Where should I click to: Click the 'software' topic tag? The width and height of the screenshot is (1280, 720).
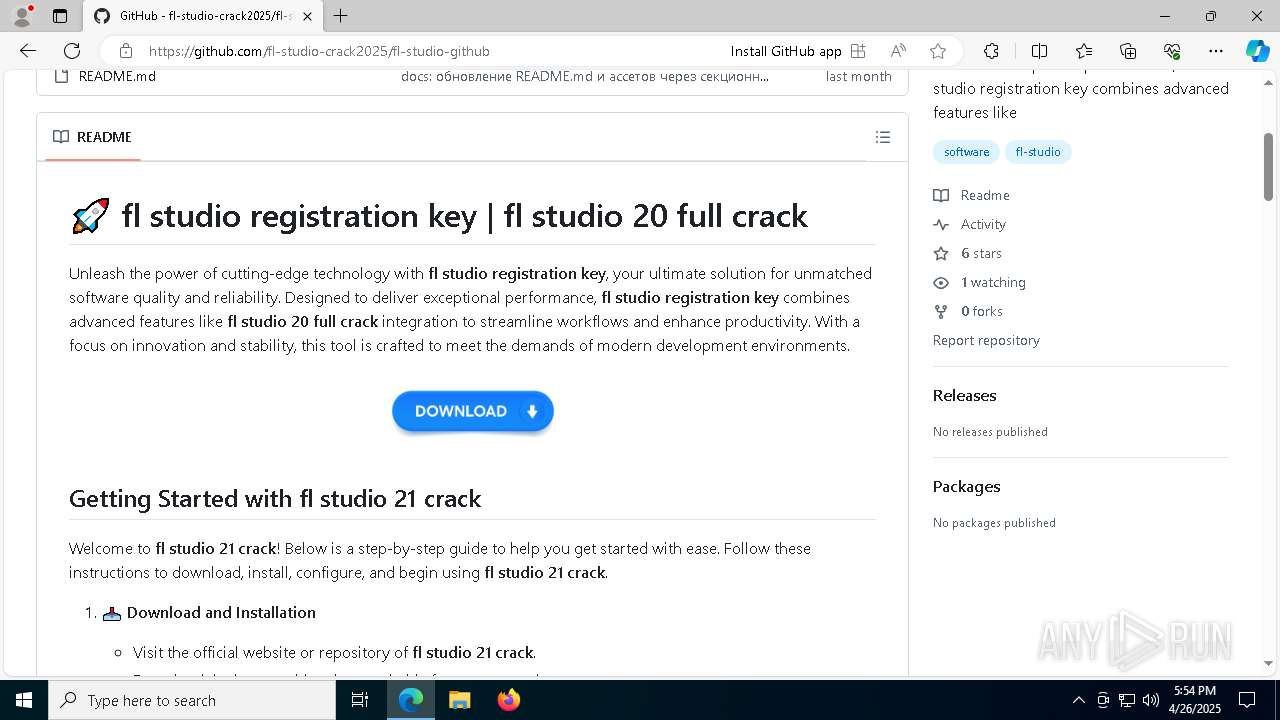pyautogui.click(x=966, y=152)
